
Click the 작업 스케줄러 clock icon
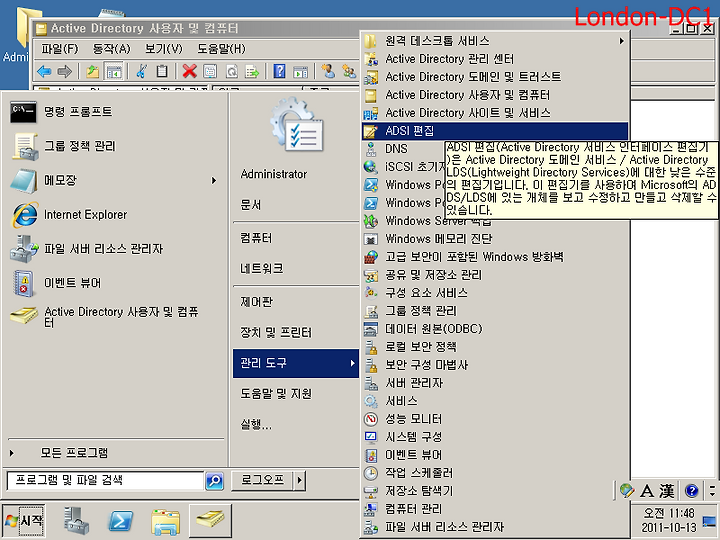371,473
